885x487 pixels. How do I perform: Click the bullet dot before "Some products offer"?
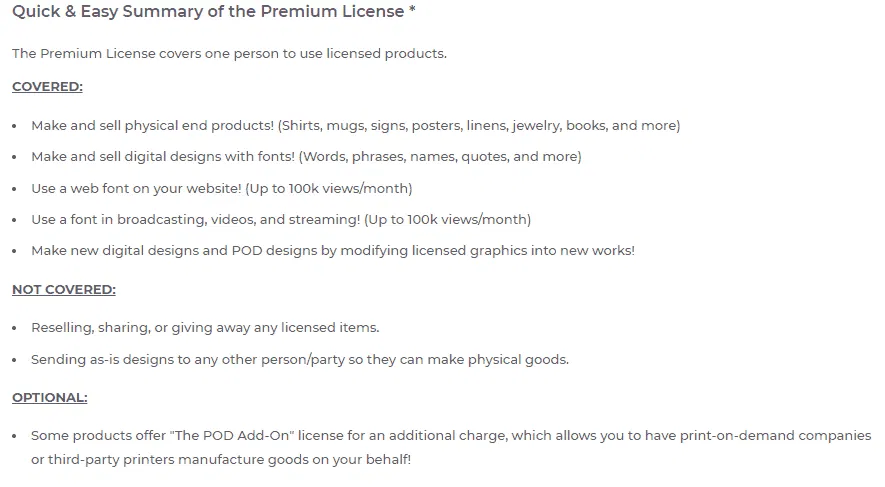(x=15, y=436)
